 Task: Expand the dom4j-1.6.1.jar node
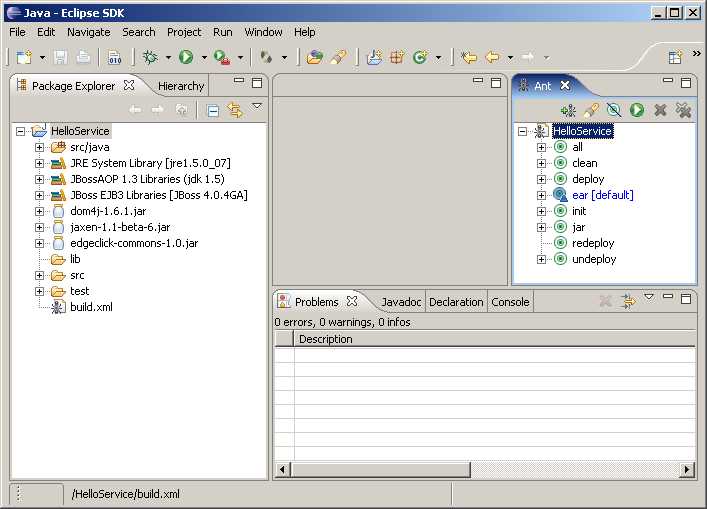tap(39, 211)
